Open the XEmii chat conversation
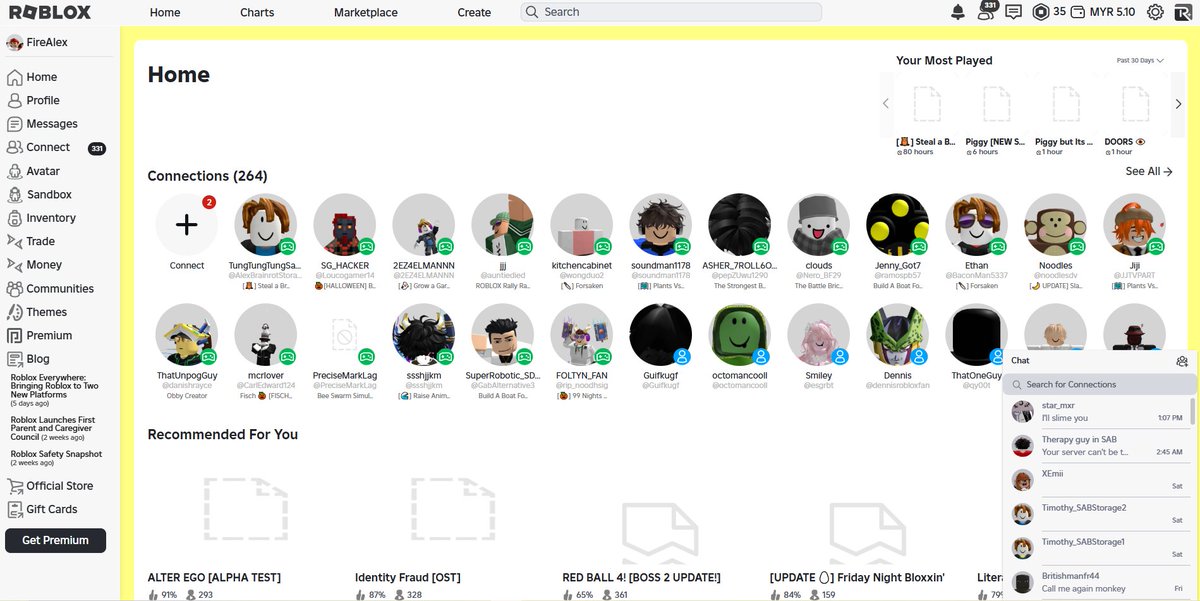 (x=1097, y=480)
